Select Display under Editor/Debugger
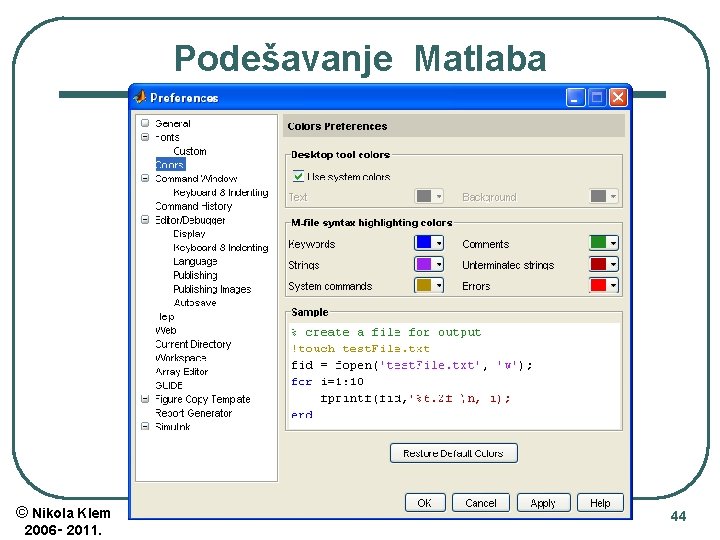Image resolution: width=720 pixels, height=540 pixels. [189, 233]
